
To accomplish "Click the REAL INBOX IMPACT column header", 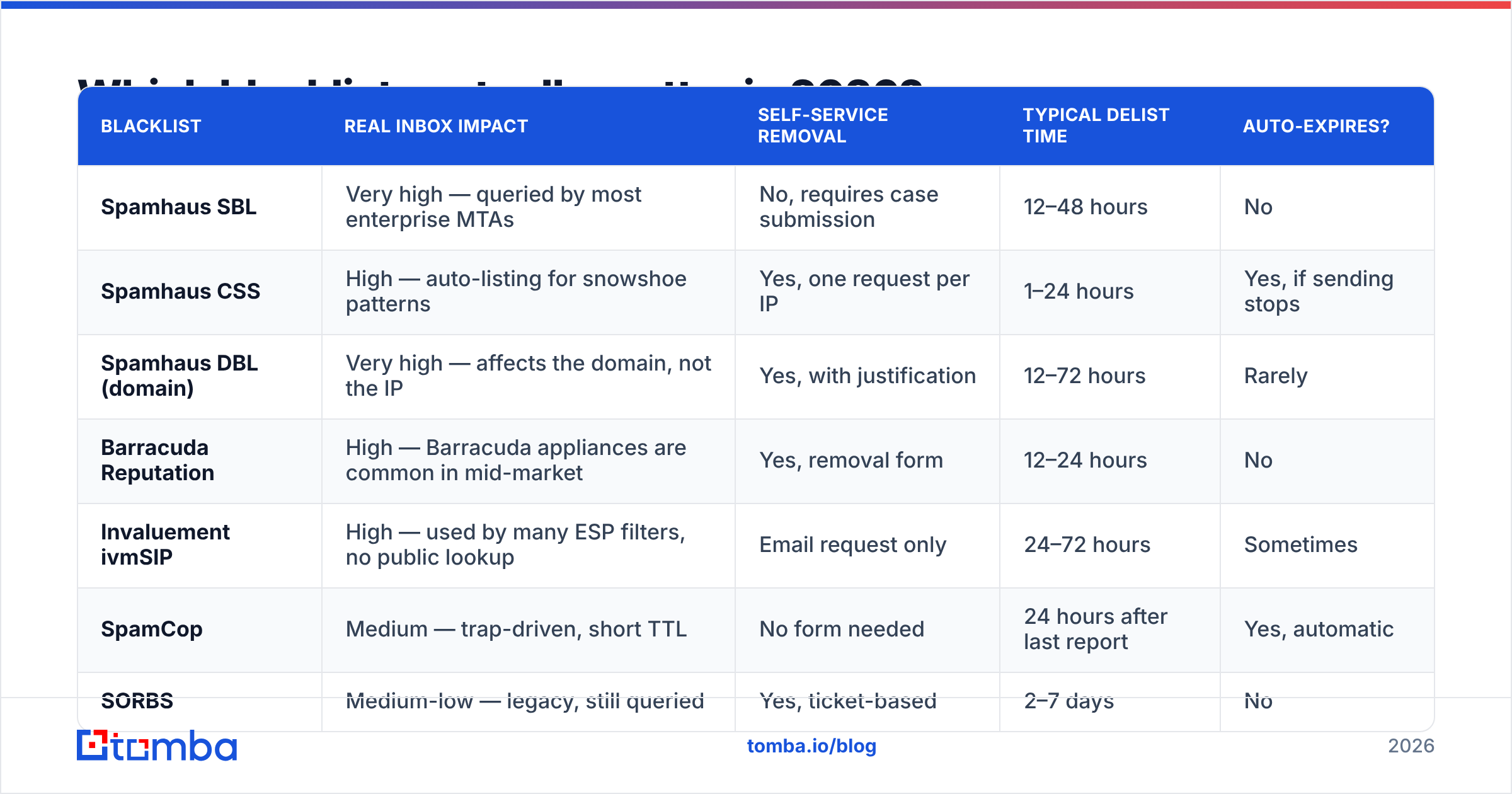I will coord(436,126).
